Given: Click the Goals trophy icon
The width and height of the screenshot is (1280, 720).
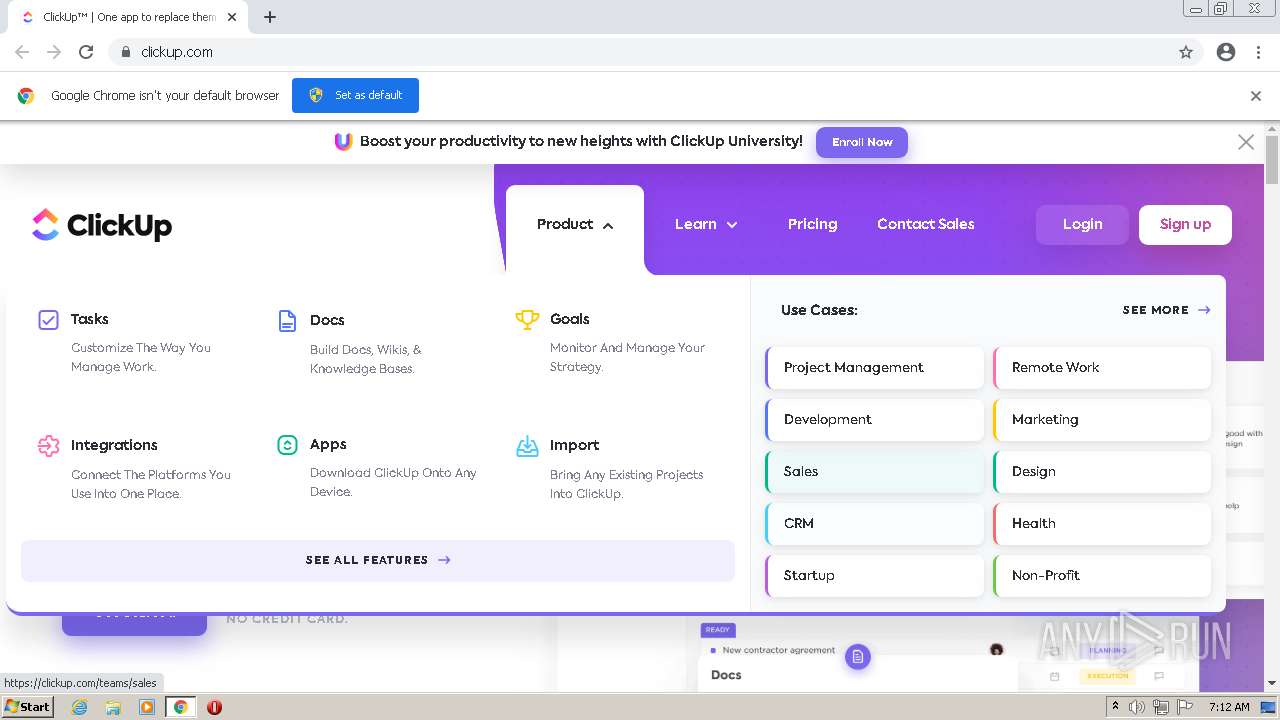Looking at the screenshot, I should tap(527, 319).
